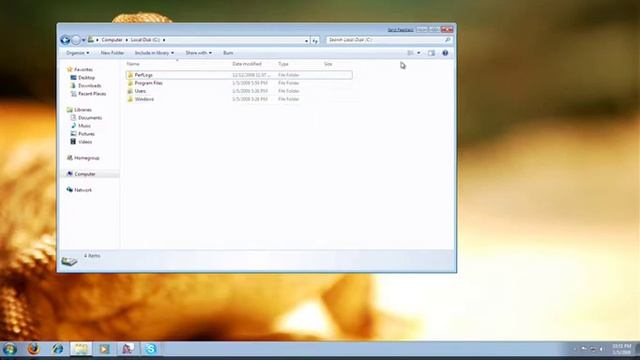Click the Forward navigation arrow button
The width and height of the screenshot is (640, 360).
coord(76,40)
